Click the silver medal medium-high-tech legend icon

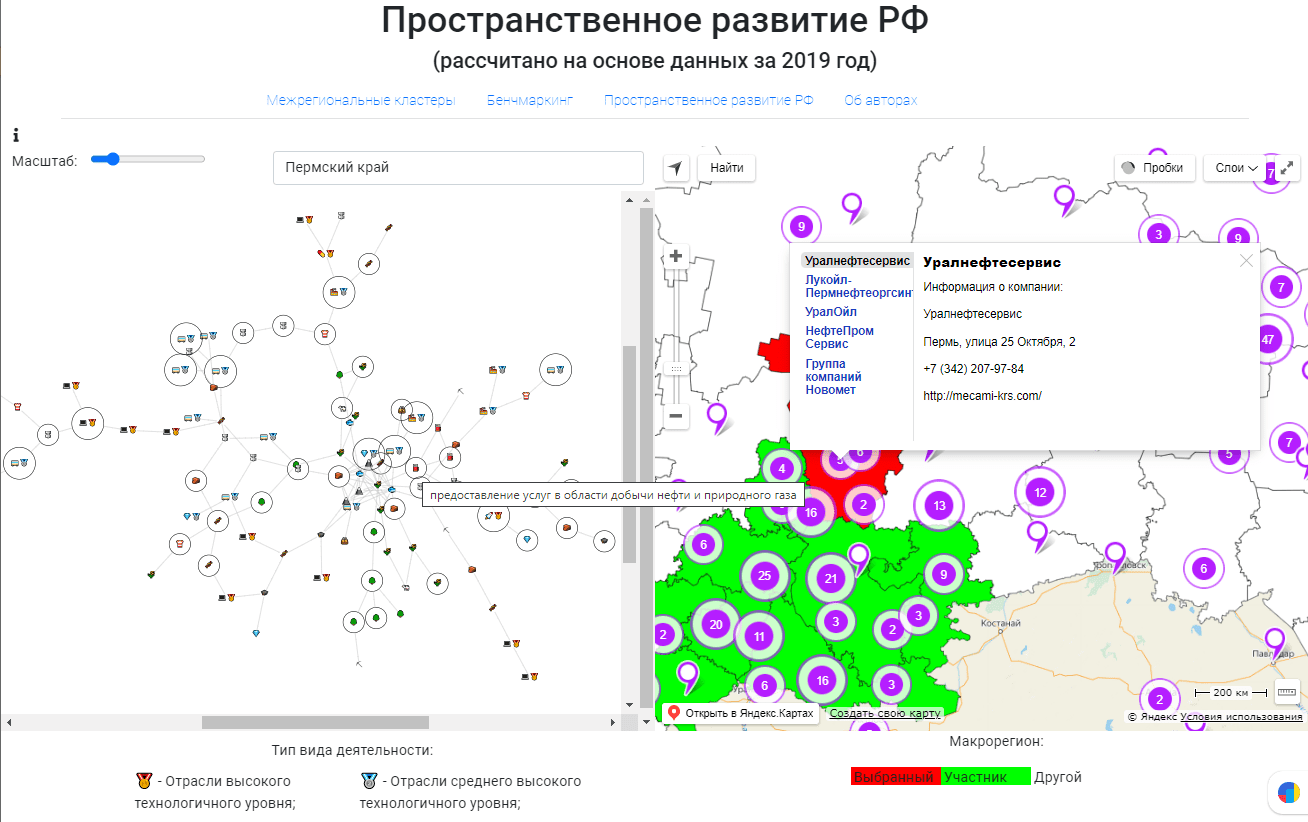point(369,781)
